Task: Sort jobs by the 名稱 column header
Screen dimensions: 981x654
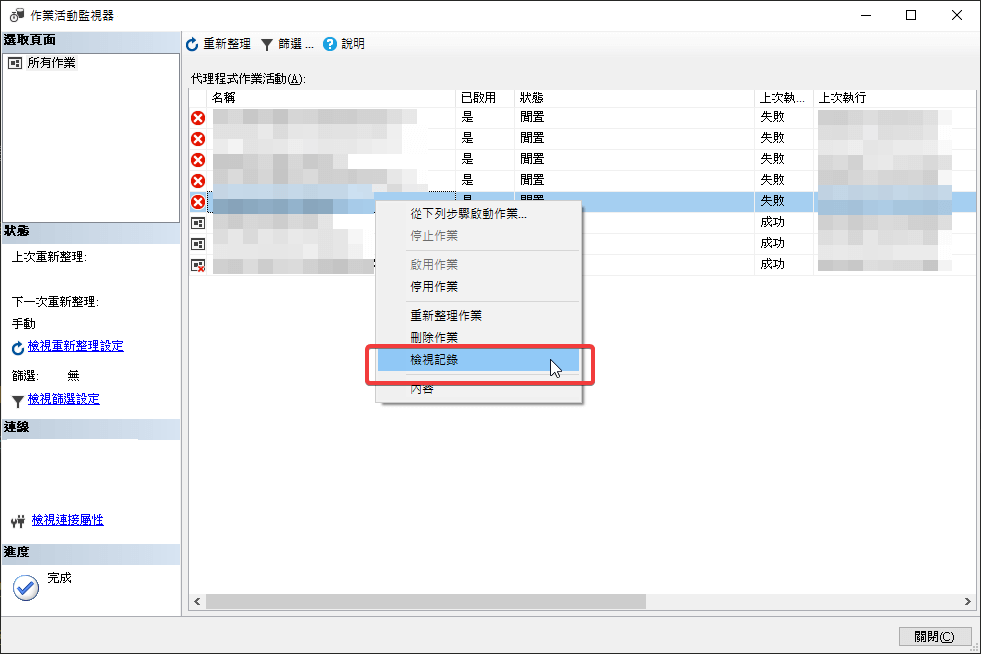Action: (330, 97)
